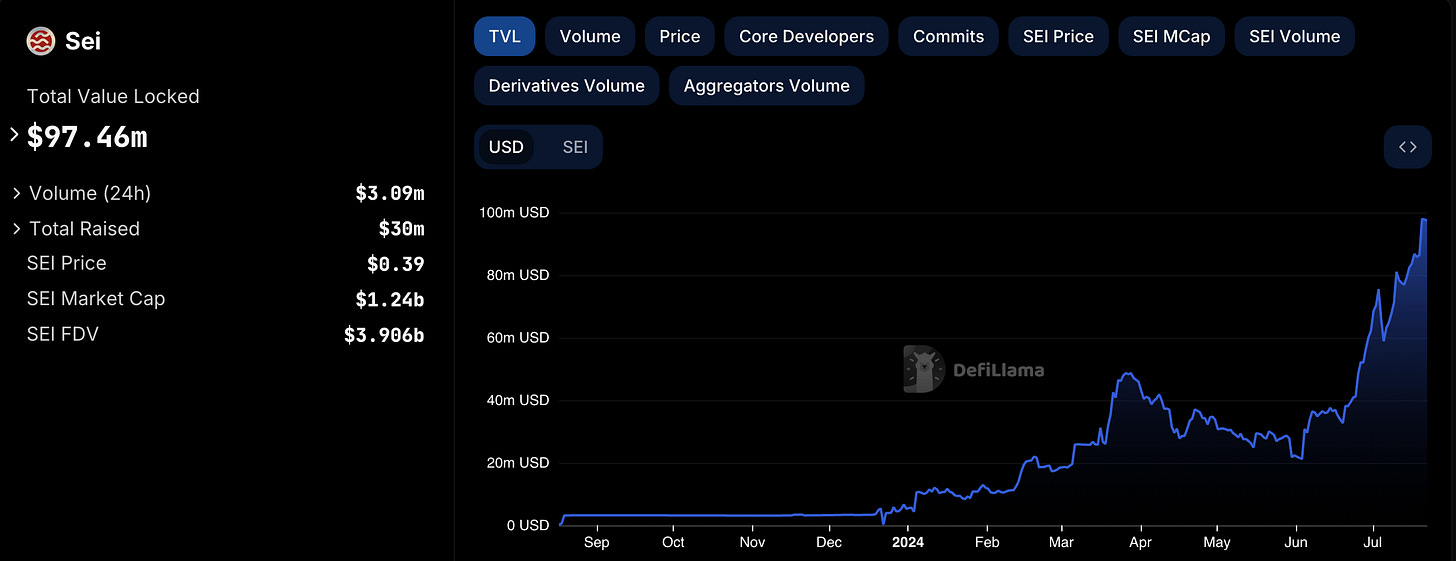The image size is (1456, 561).
Task: Toggle the SEI Volume chart metric
Action: 1294,36
